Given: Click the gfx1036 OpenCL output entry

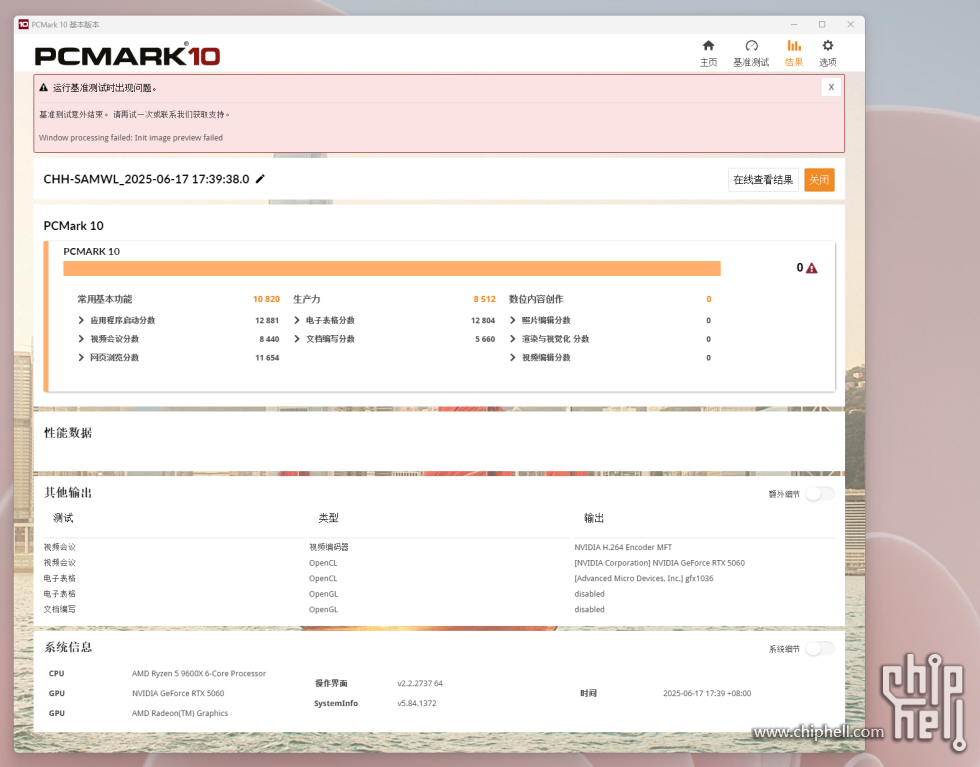Looking at the screenshot, I should click(644, 578).
